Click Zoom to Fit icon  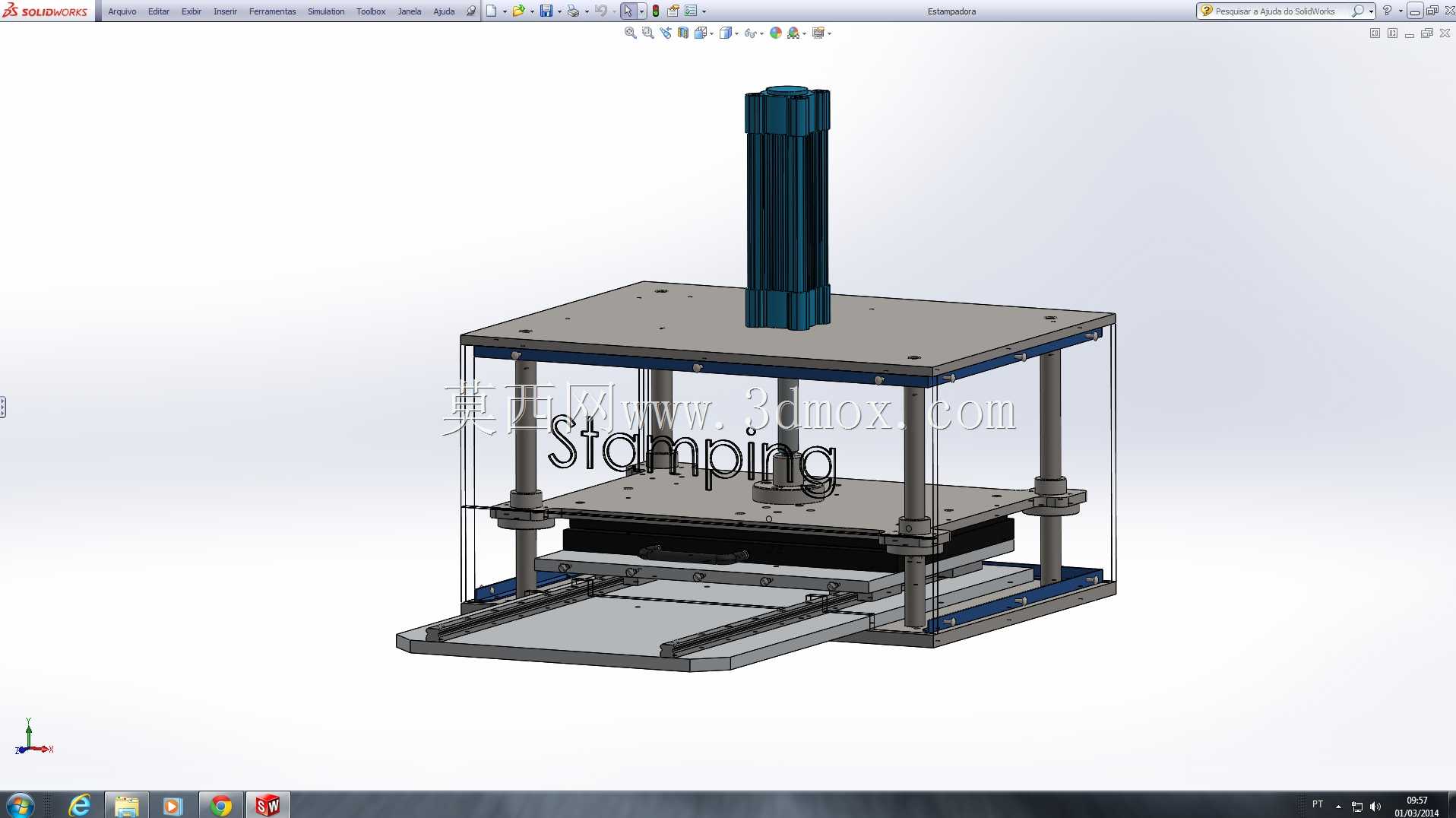coord(630,33)
